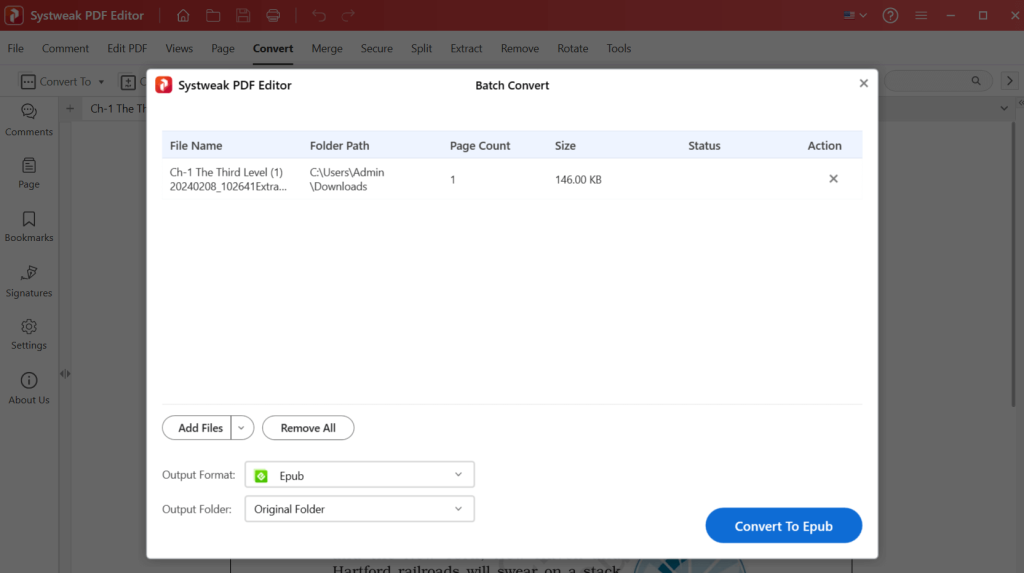Expand the Convert To dropdown arrow
This screenshot has width=1024, height=573.
point(101,82)
